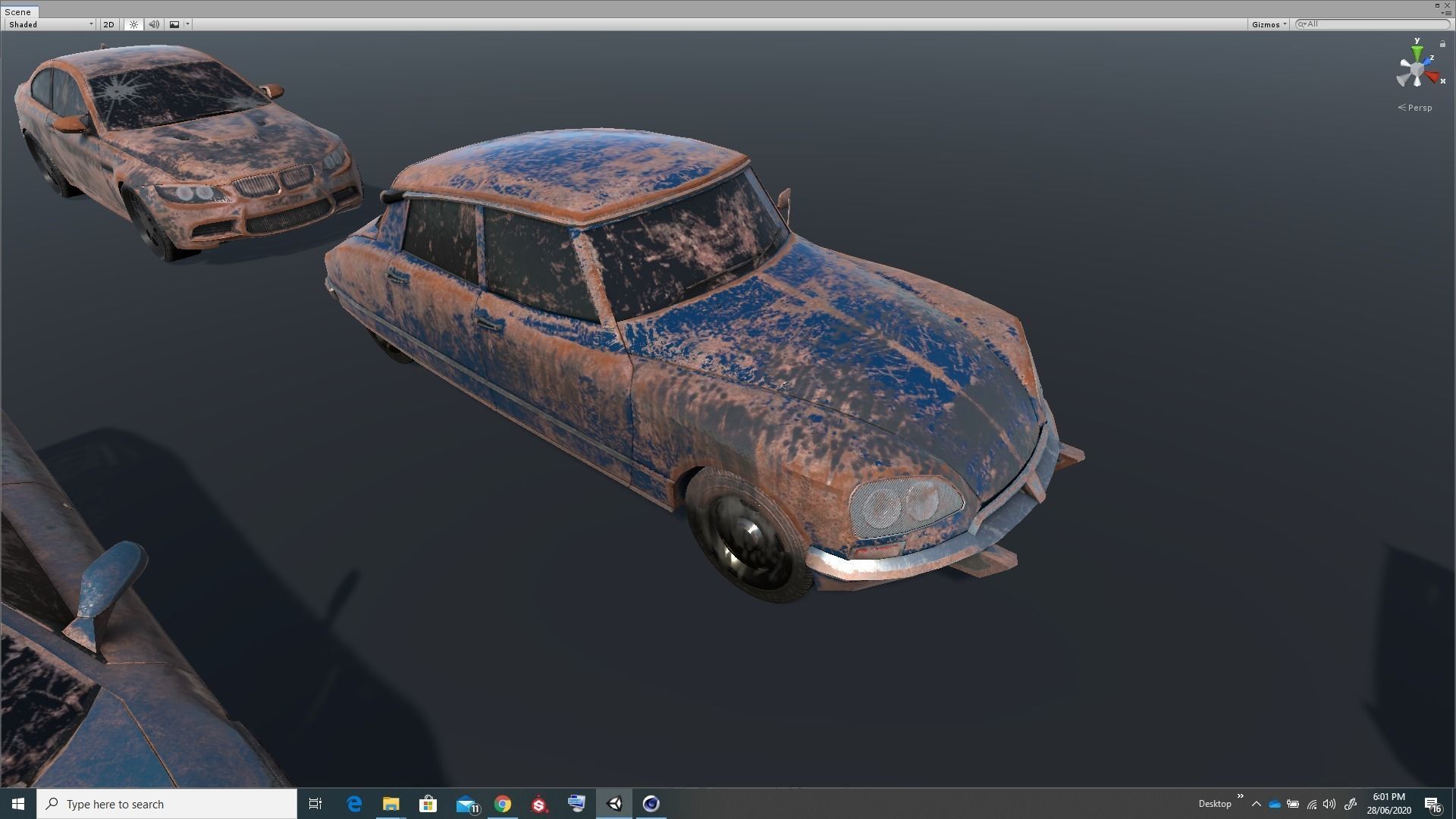
Task: Toggle scene lighting with the sun icon
Action: tap(133, 24)
